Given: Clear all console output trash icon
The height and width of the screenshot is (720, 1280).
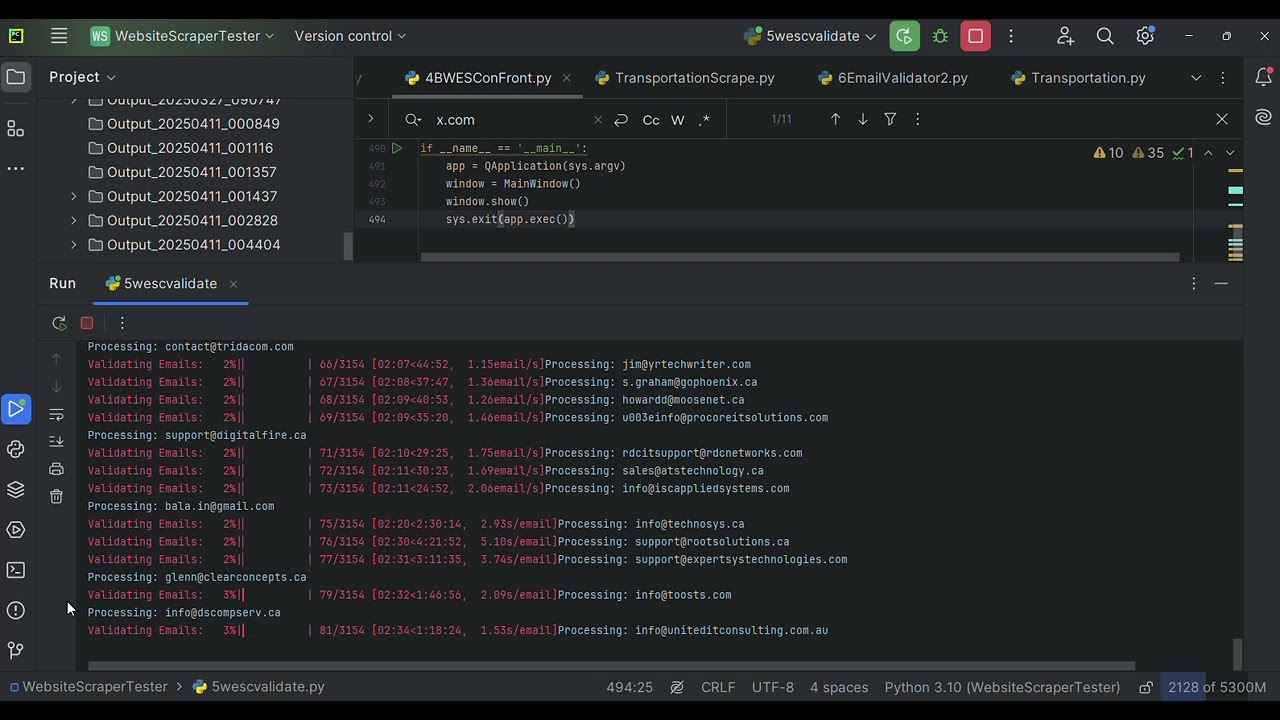Looking at the screenshot, I should point(56,496).
